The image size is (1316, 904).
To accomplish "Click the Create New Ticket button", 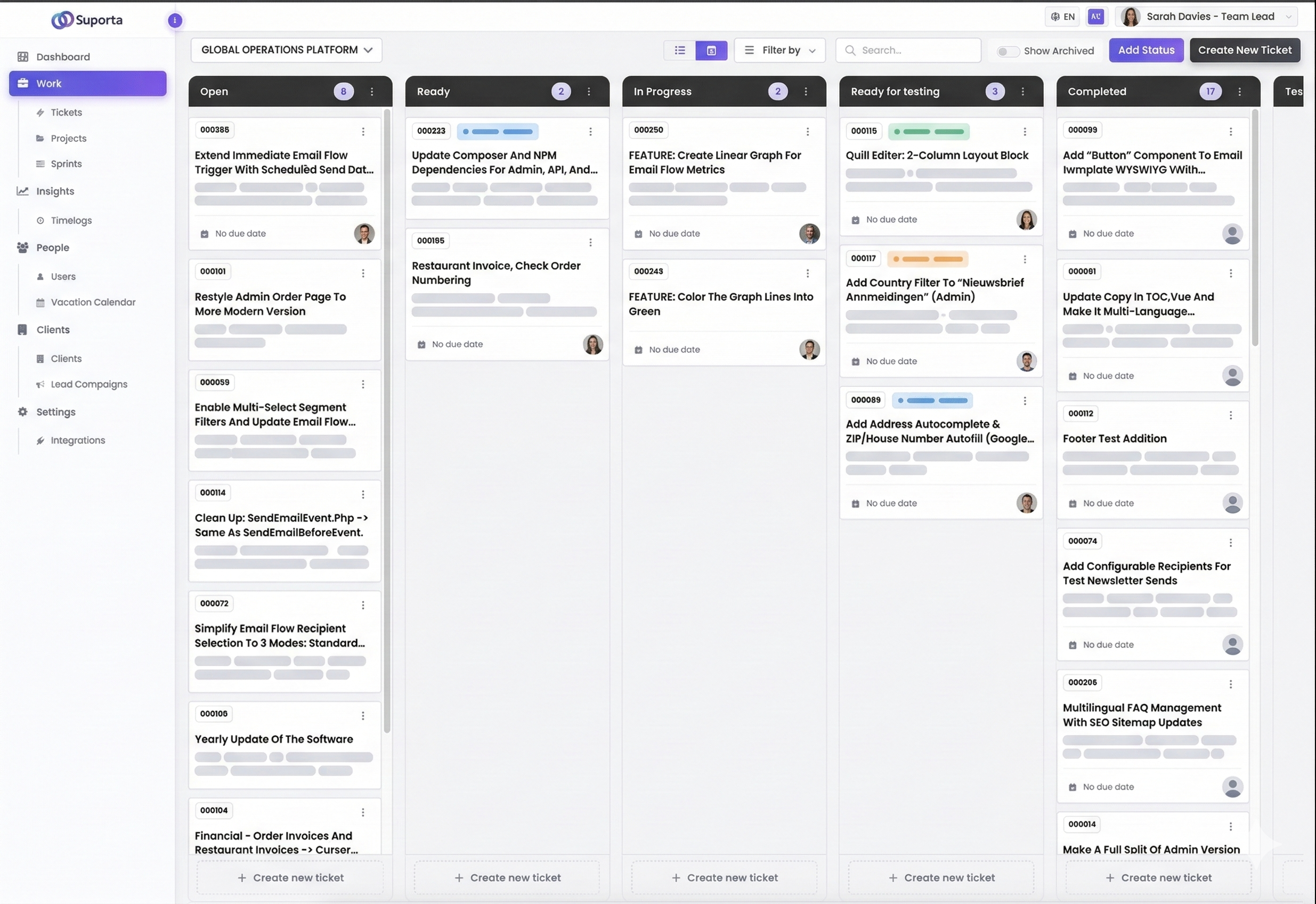I will (1244, 50).
